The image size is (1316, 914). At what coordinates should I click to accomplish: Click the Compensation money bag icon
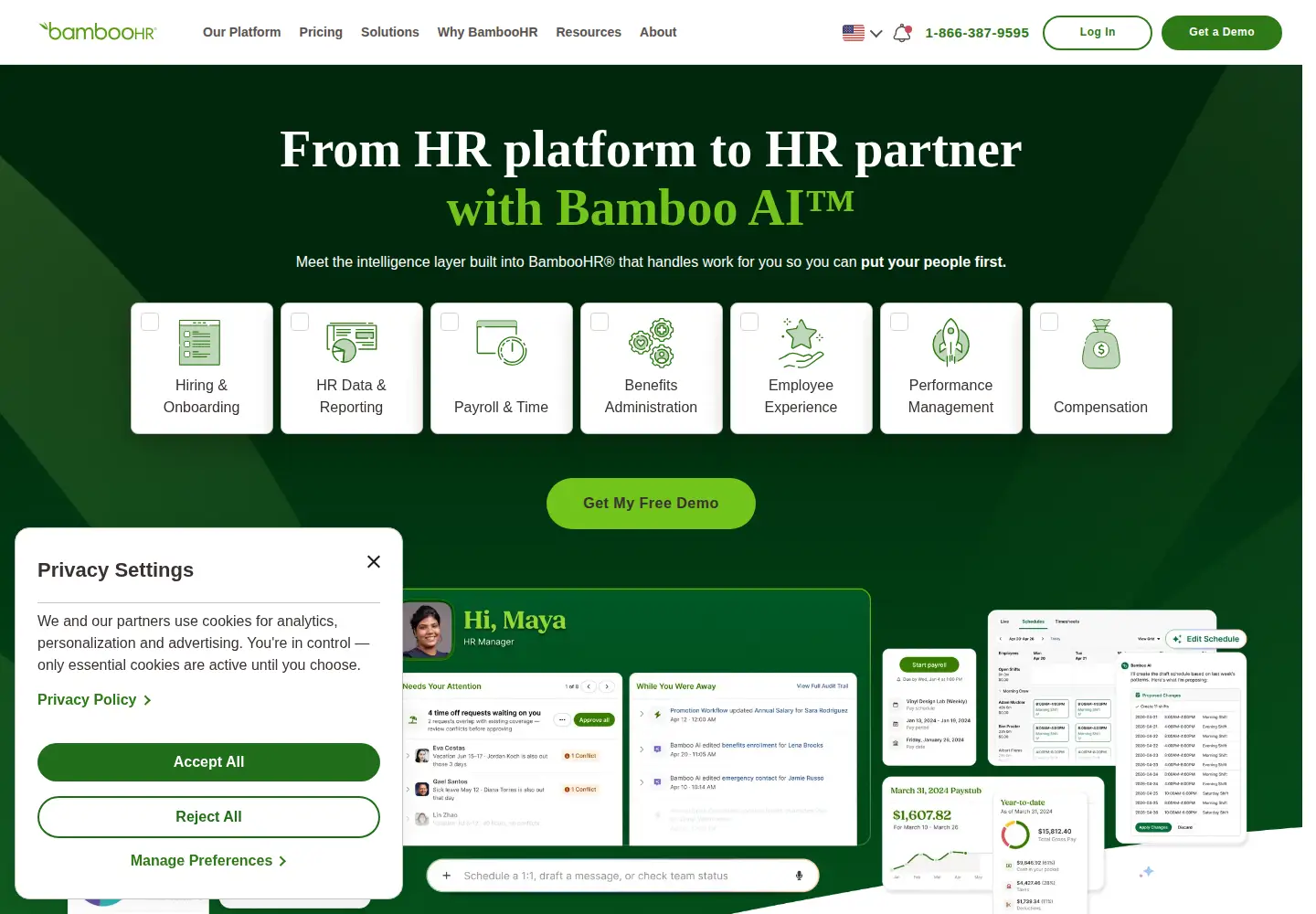click(x=1101, y=344)
